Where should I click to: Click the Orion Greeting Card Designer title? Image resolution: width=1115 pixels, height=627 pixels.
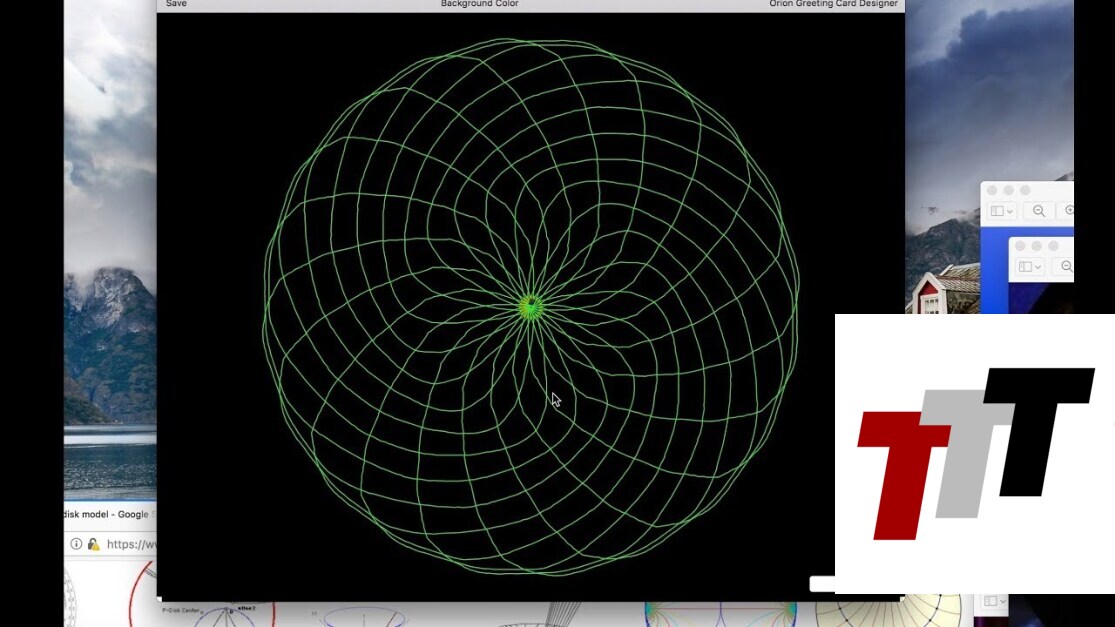[x=833, y=4]
